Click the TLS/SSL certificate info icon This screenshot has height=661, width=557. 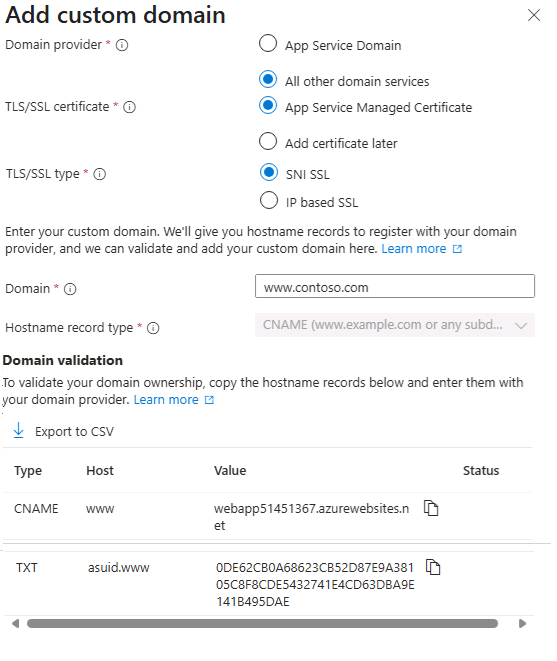(x=129, y=107)
